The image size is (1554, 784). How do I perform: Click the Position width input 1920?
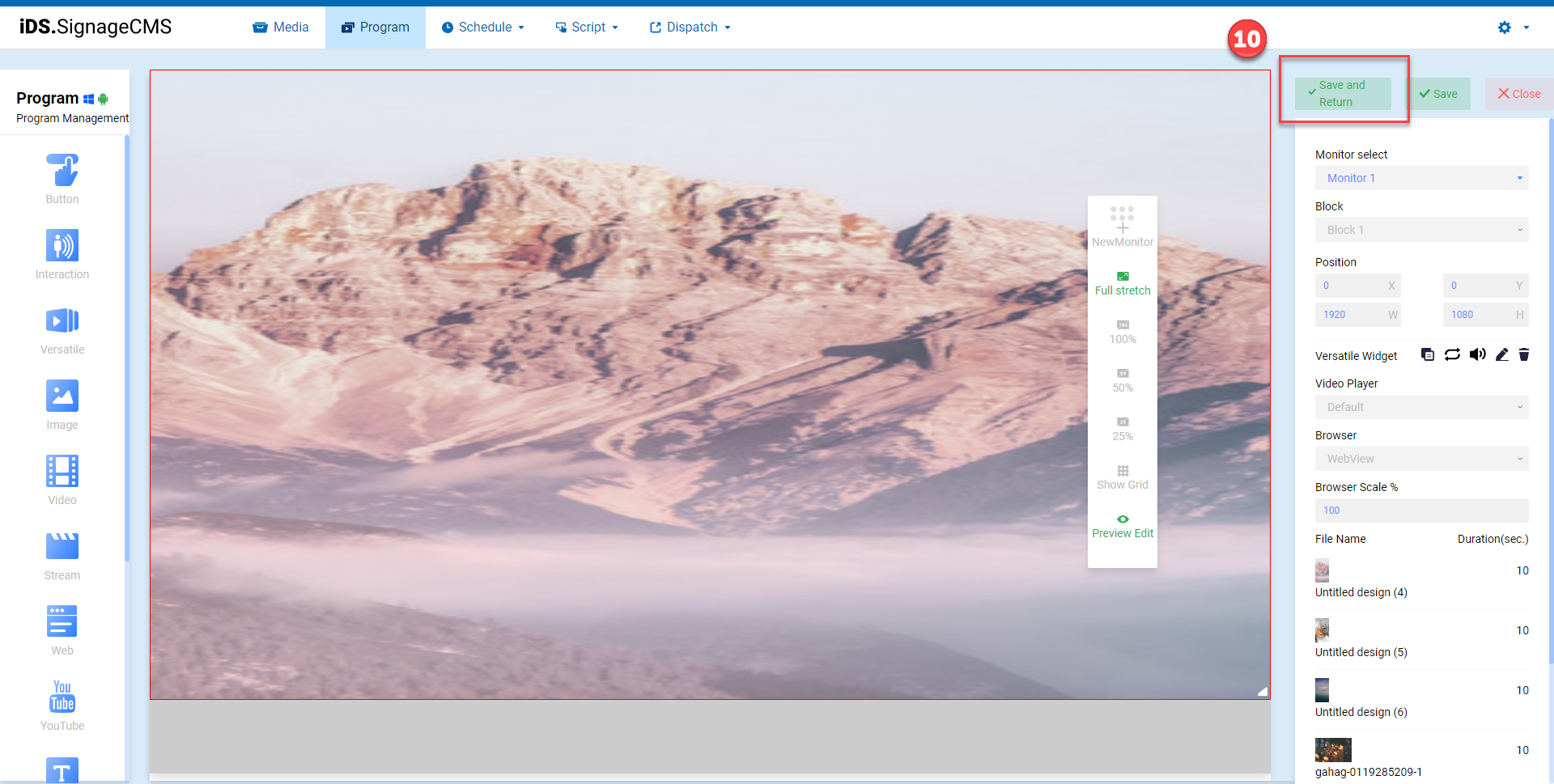tap(1358, 315)
